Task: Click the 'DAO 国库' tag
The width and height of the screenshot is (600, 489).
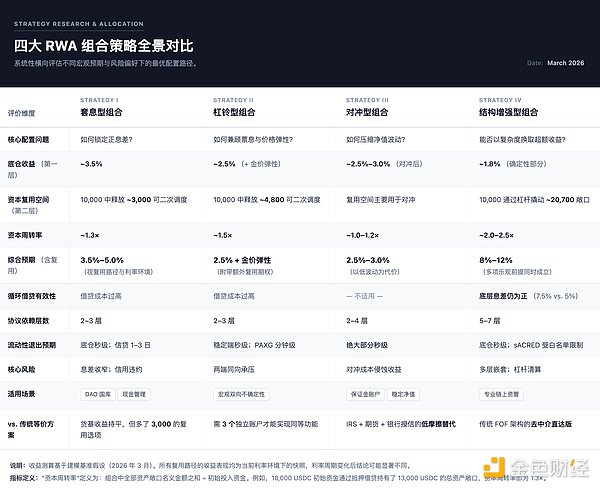Action: pyautogui.click(x=98, y=394)
